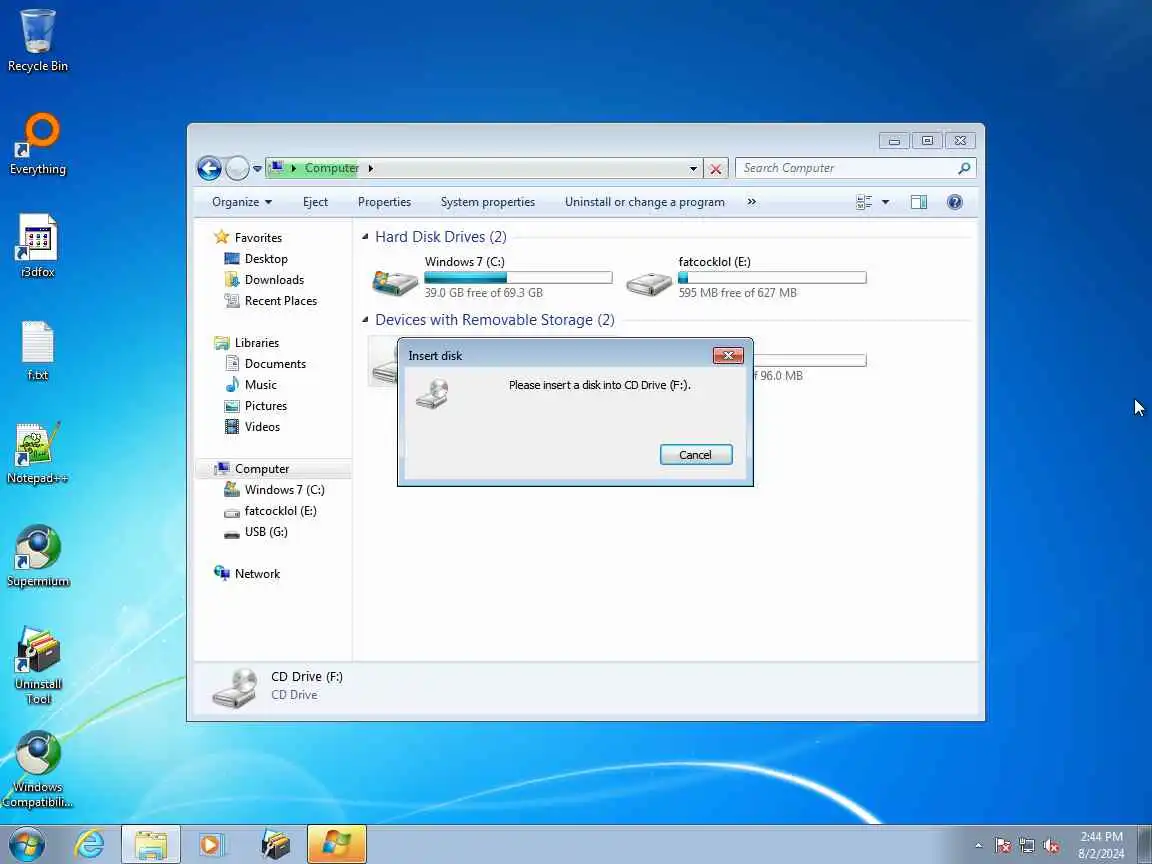Click the Change your view icon
This screenshot has height=864, width=1152.
[x=864, y=202]
